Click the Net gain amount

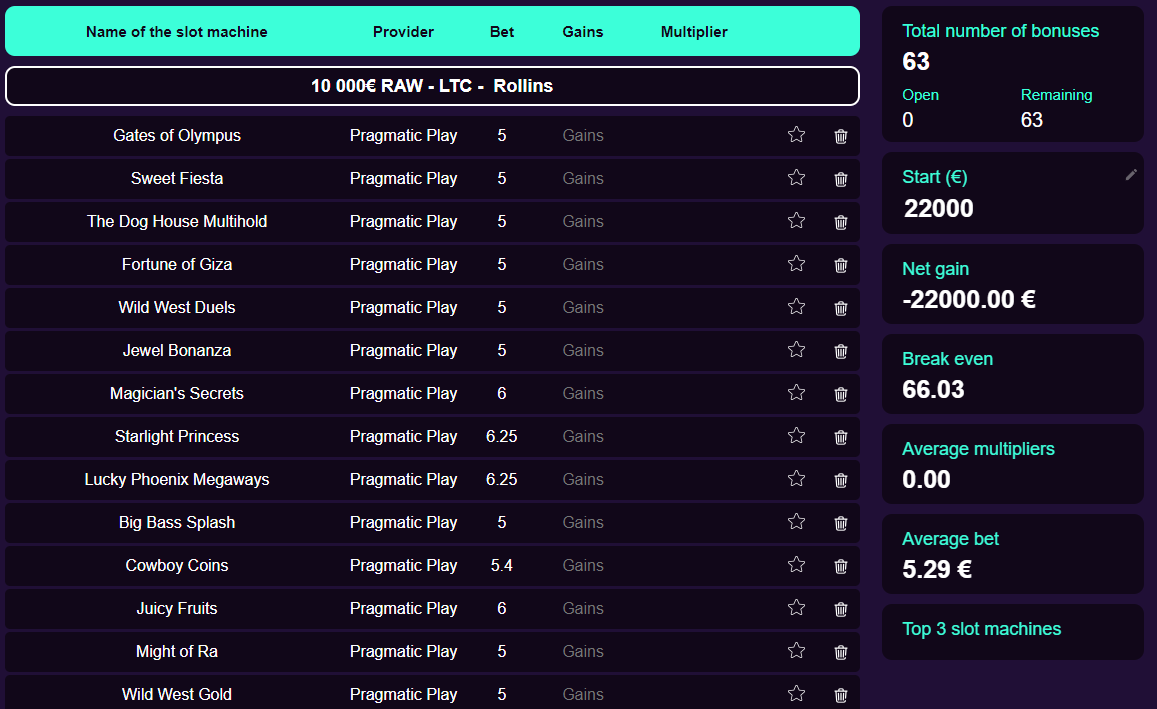(969, 300)
